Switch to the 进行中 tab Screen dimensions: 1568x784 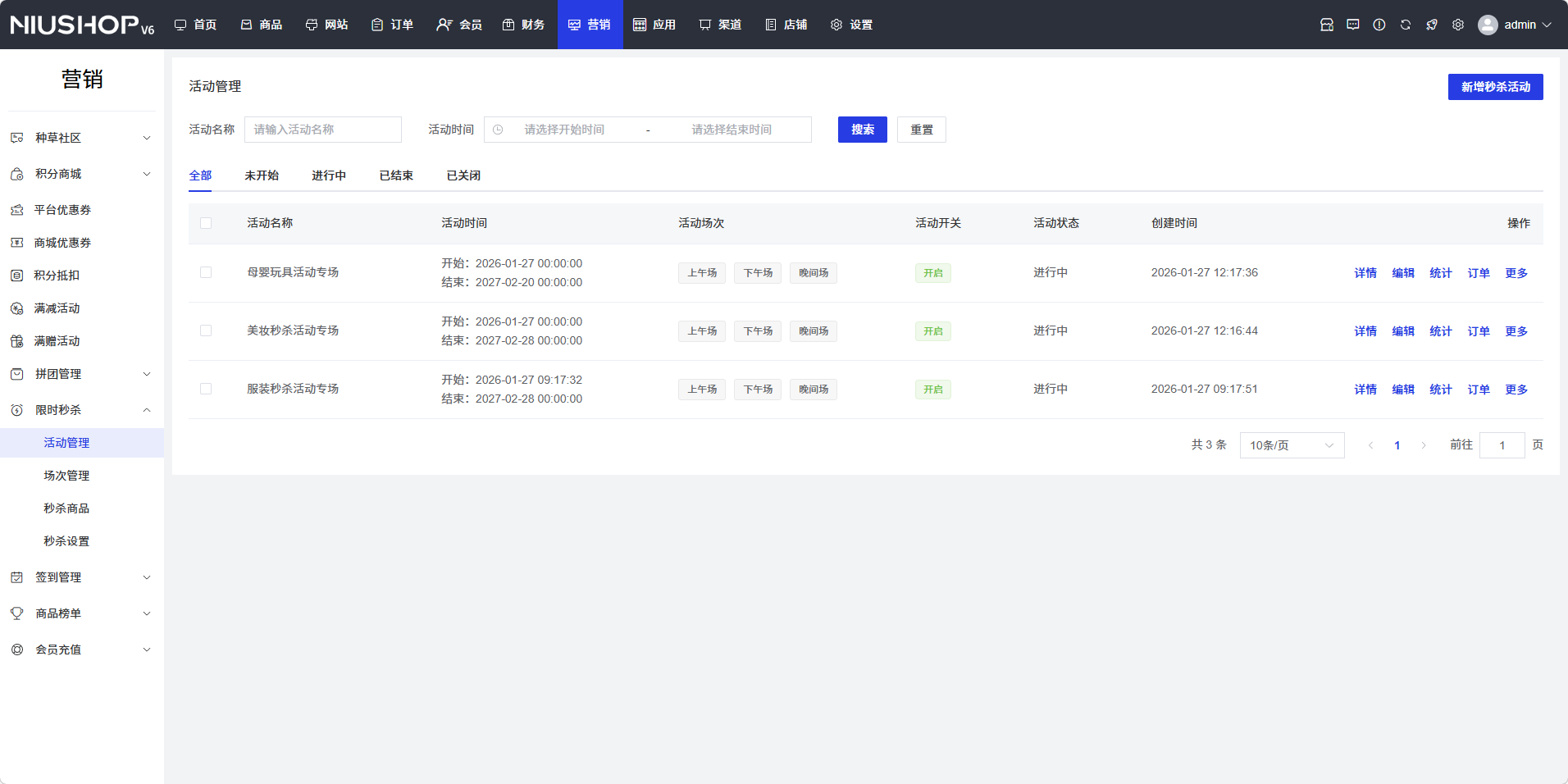[x=328, y=175]
